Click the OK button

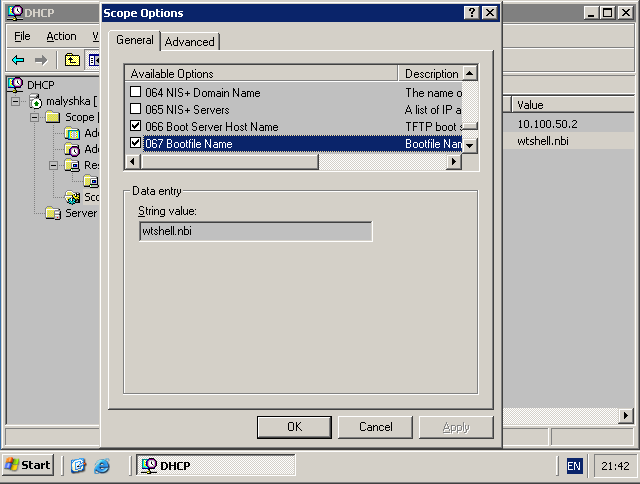294,427
